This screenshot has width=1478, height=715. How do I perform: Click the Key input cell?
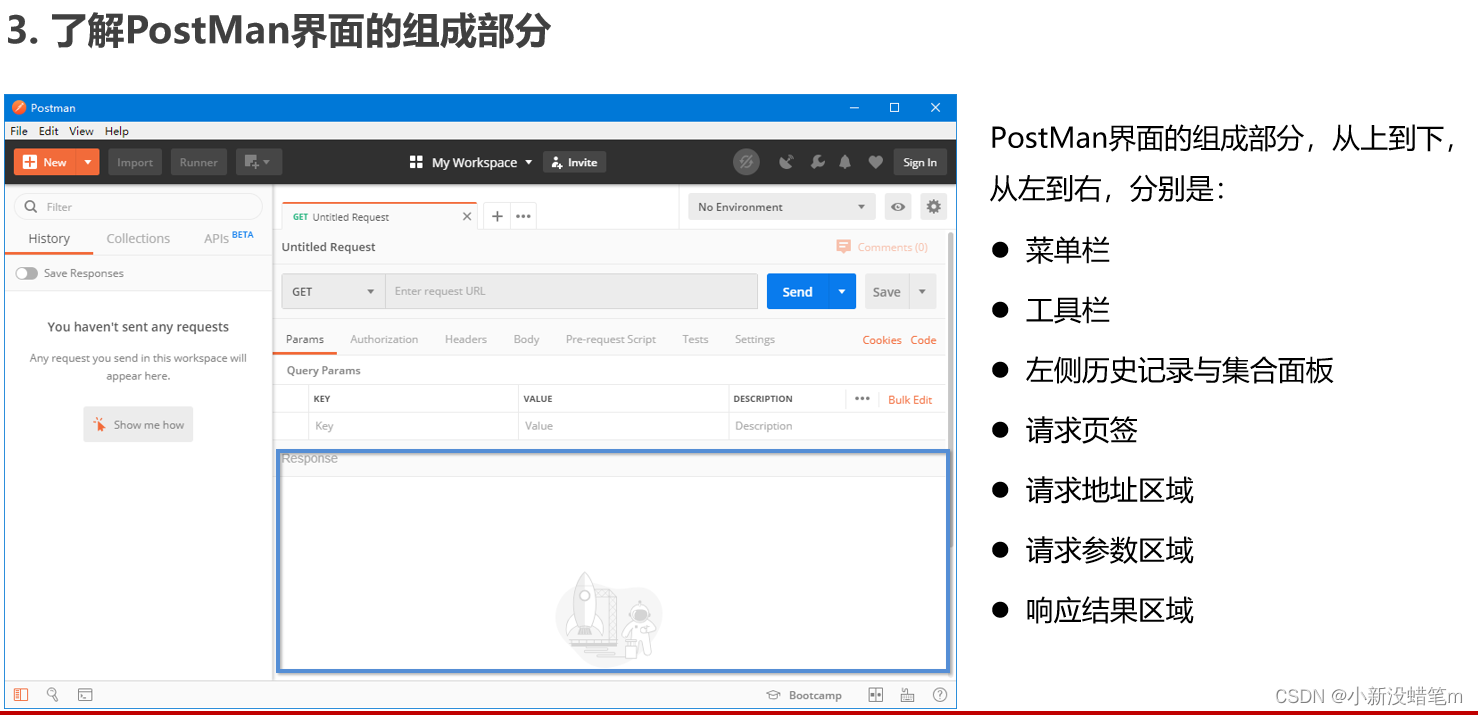pos(414,426)
